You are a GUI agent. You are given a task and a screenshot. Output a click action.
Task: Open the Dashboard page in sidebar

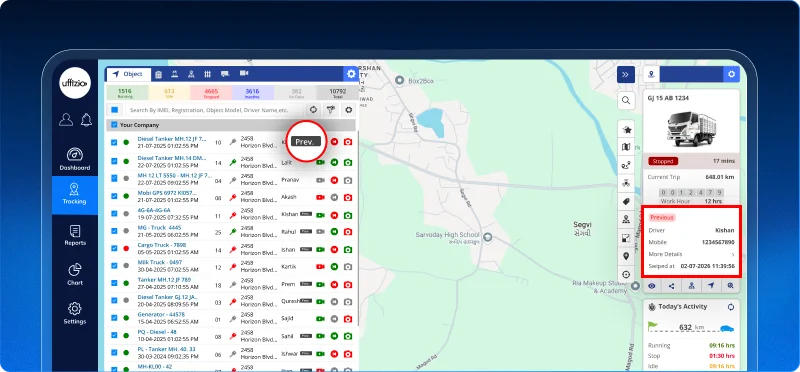point(74,159)
